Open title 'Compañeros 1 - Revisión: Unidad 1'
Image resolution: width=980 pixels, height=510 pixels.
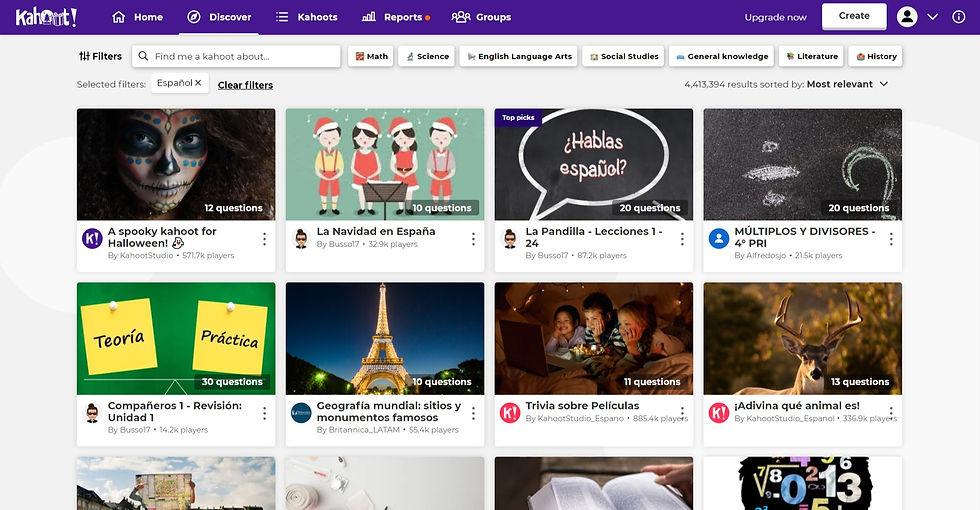click(174, 411)
